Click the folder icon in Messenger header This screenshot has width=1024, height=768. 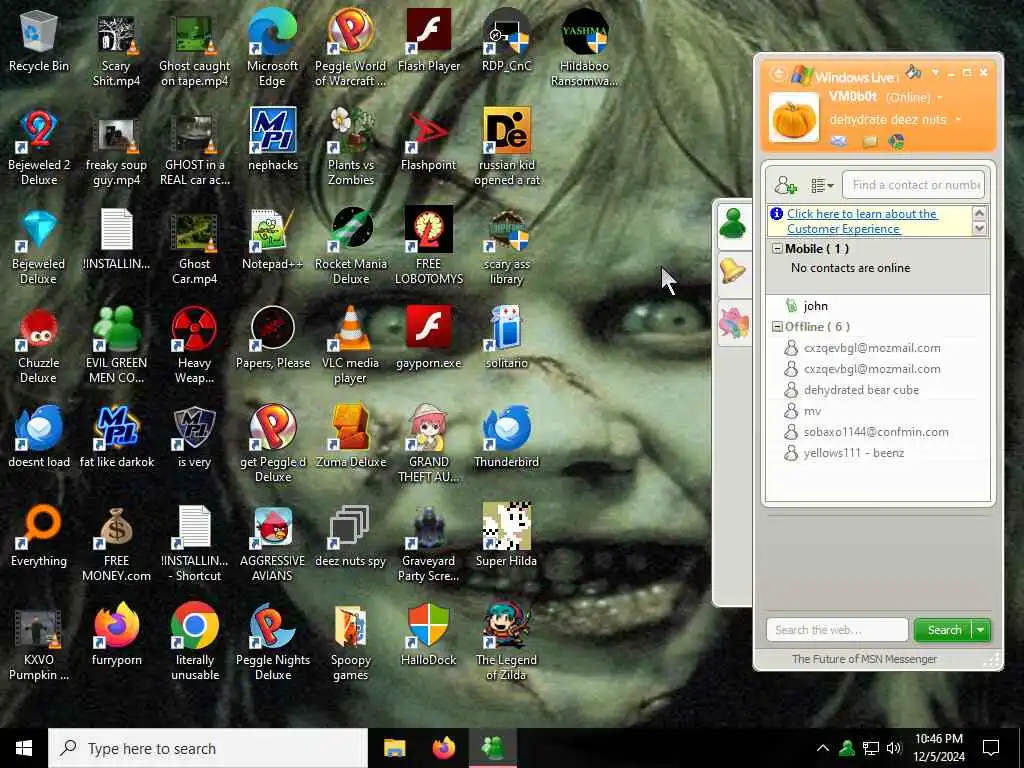click(870, 142)
